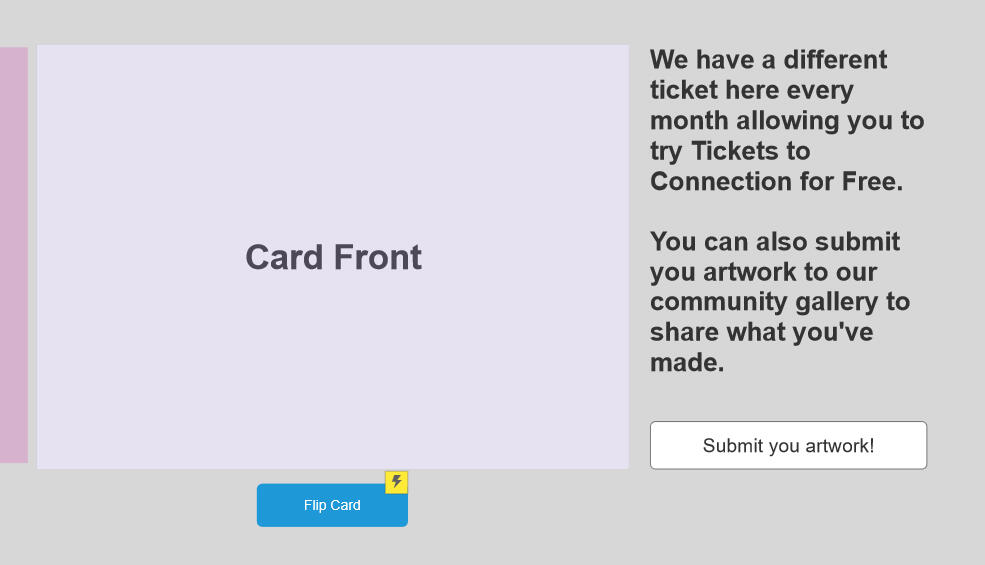This screenshot has width=985, height=565.
Task: Click the "We have a different" text line
Action: point(768,59)
